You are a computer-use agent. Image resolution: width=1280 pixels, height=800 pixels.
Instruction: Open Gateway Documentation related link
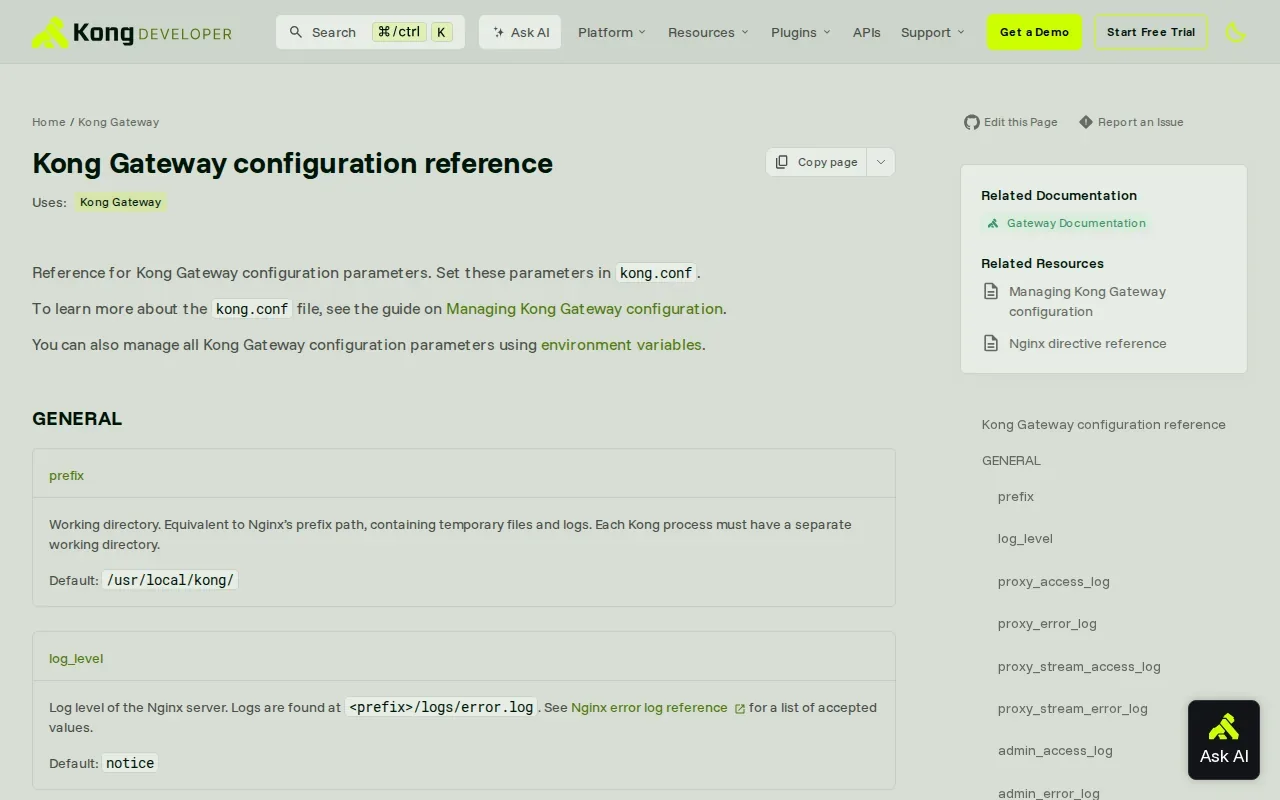coord(1076,223)
